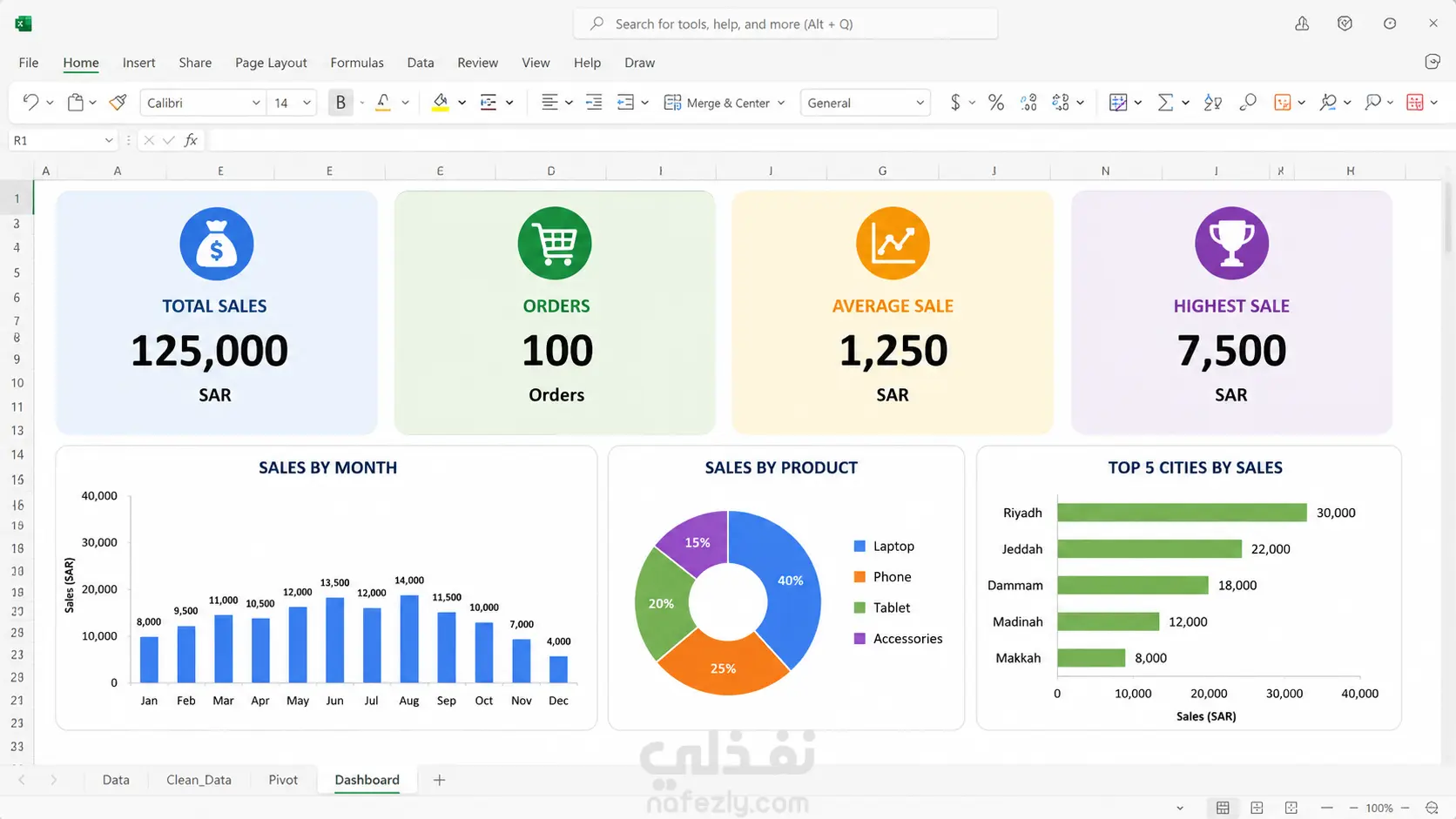Click the text alignment icon
The image size is (1456, 819).
coord(549,102)
